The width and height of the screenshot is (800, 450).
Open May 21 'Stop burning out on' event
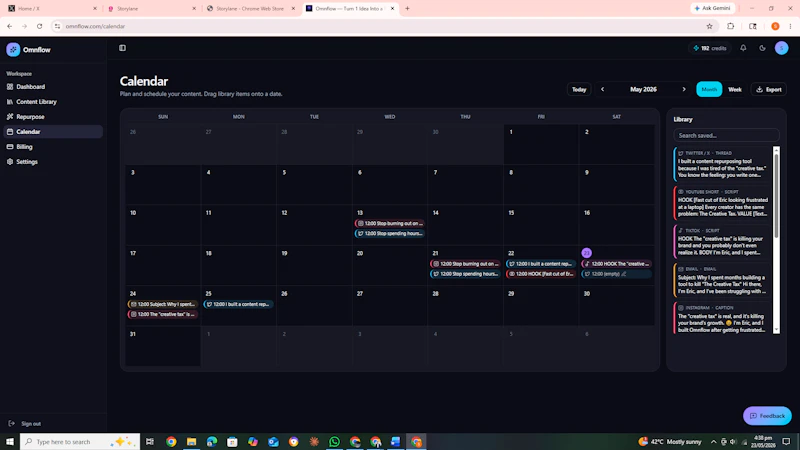[x=465, y=264]
